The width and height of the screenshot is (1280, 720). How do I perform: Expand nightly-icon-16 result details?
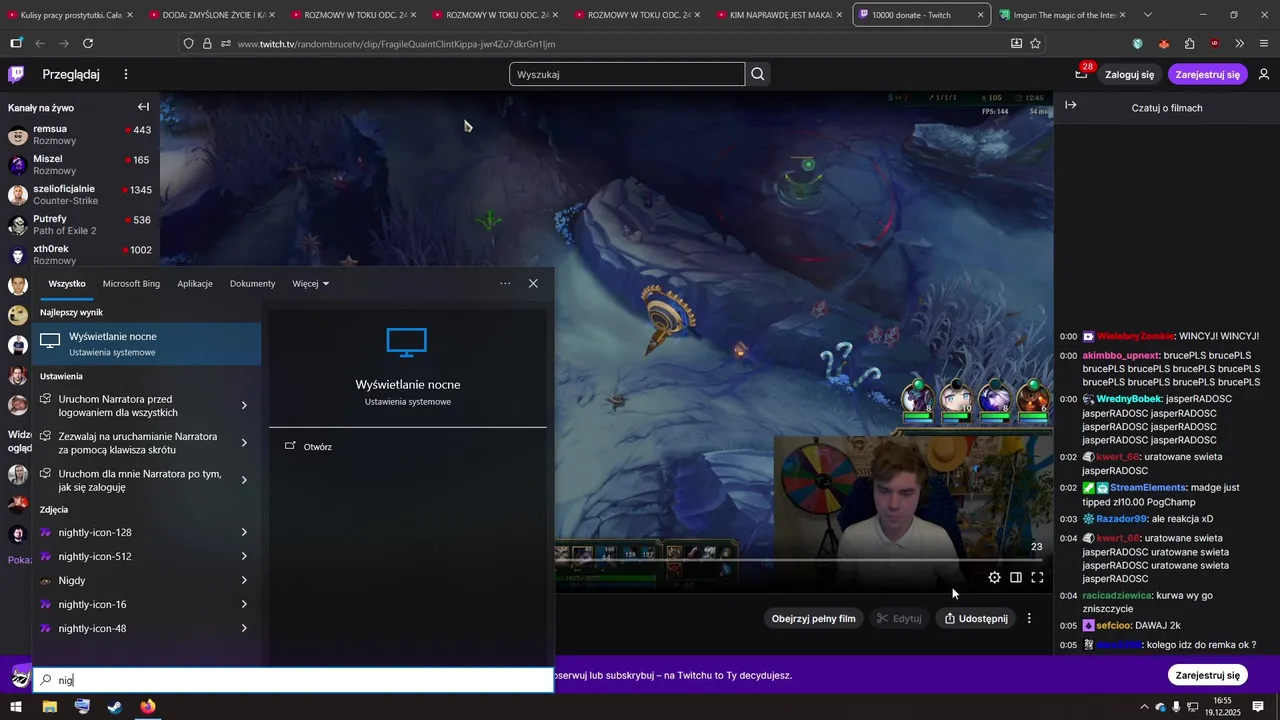[244, 605]
